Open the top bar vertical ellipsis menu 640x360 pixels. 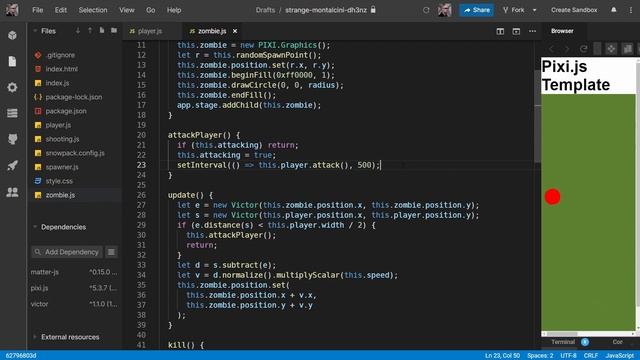(631, 10)
